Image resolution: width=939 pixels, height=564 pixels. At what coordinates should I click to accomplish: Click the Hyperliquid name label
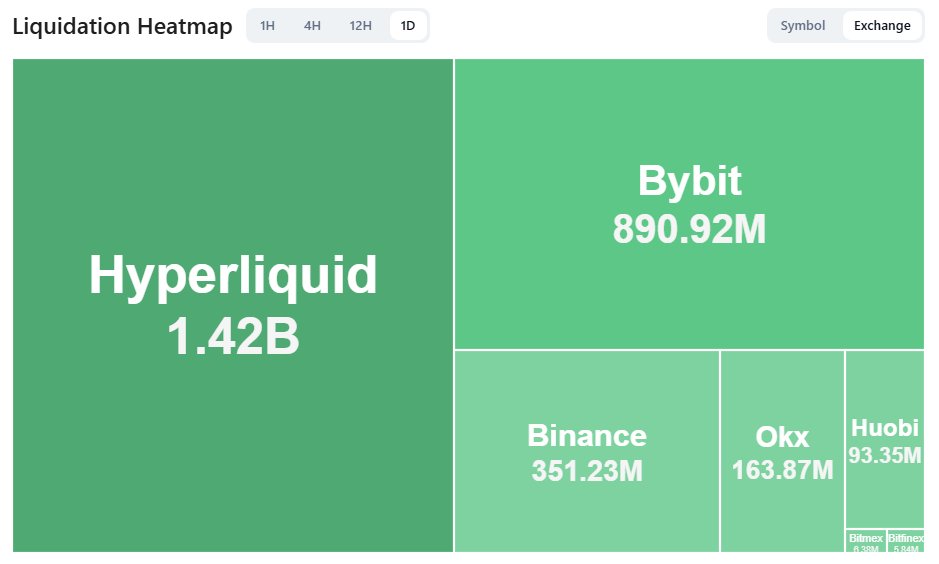tap(233, 276)
